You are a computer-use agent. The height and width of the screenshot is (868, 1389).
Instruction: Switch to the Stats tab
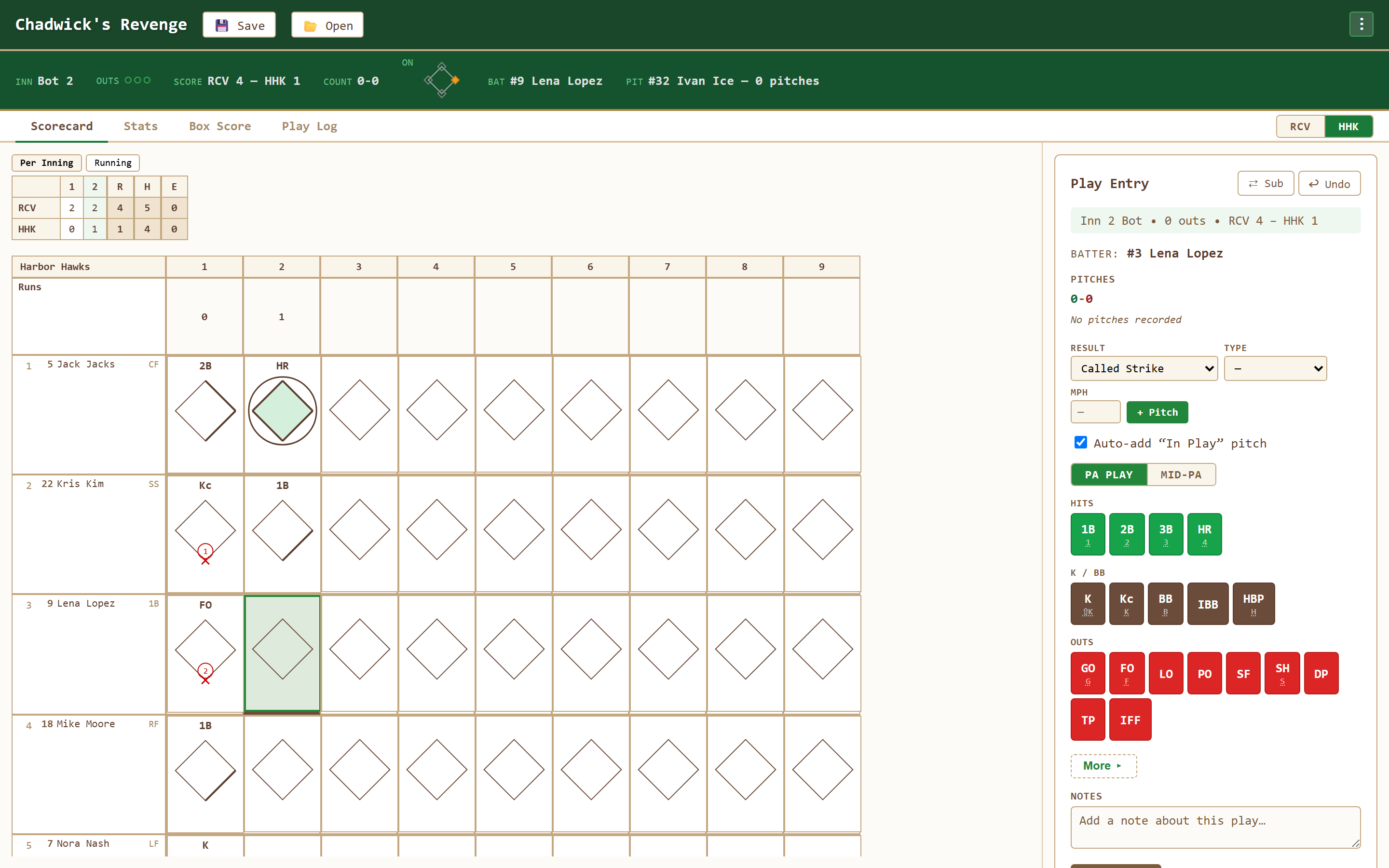coord(141,126)
